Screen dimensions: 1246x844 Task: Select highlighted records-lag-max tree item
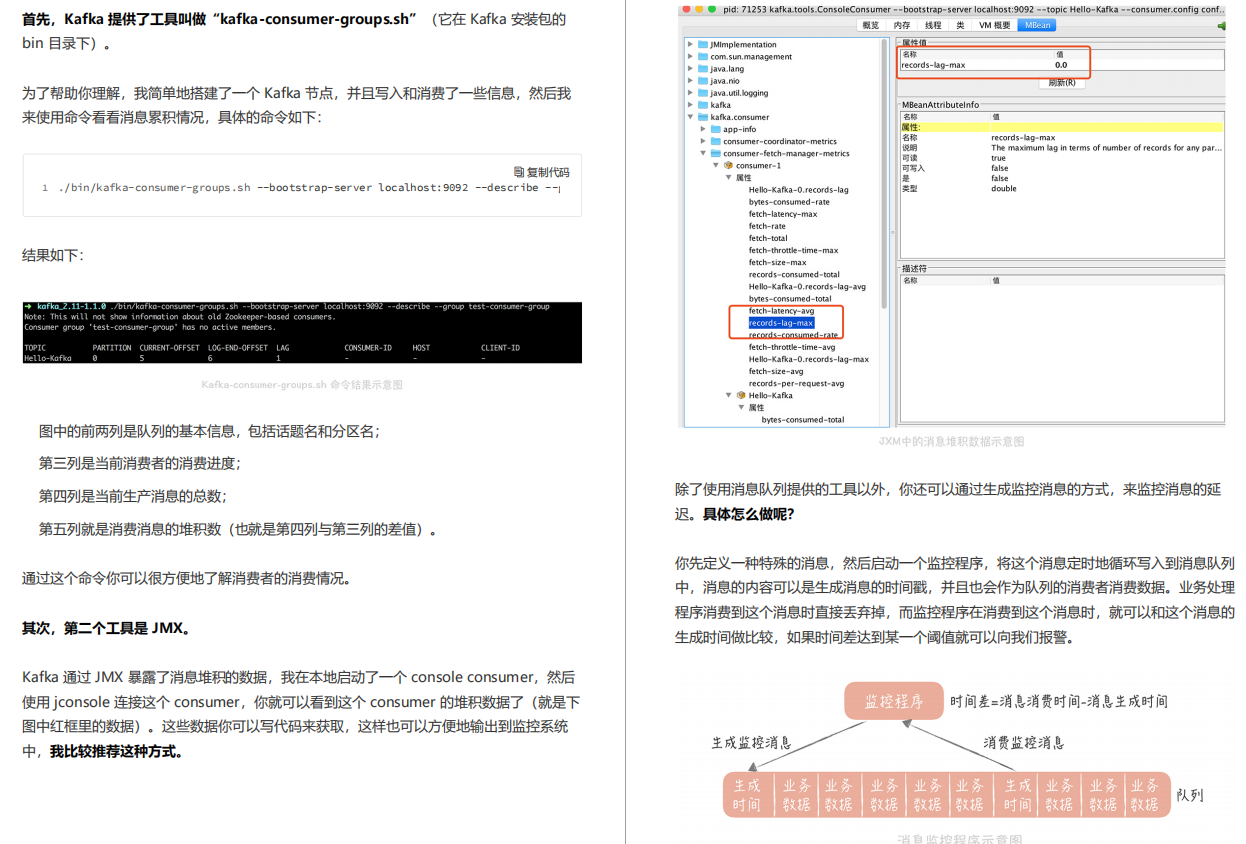(781, 323)
